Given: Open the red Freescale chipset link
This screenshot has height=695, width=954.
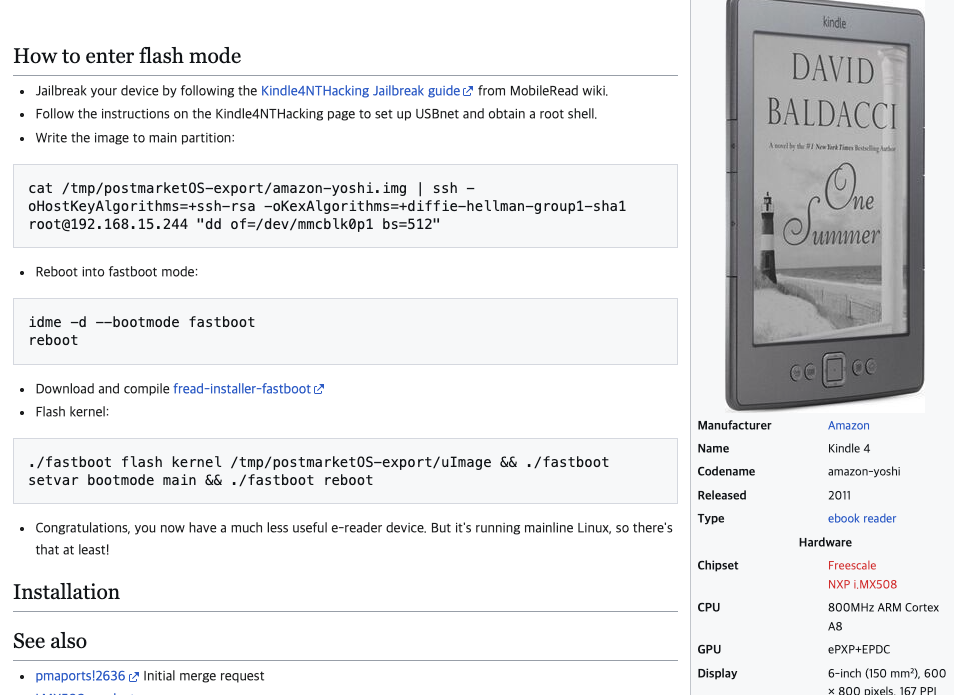Looking at the screenshot, I should coord(852,565).
